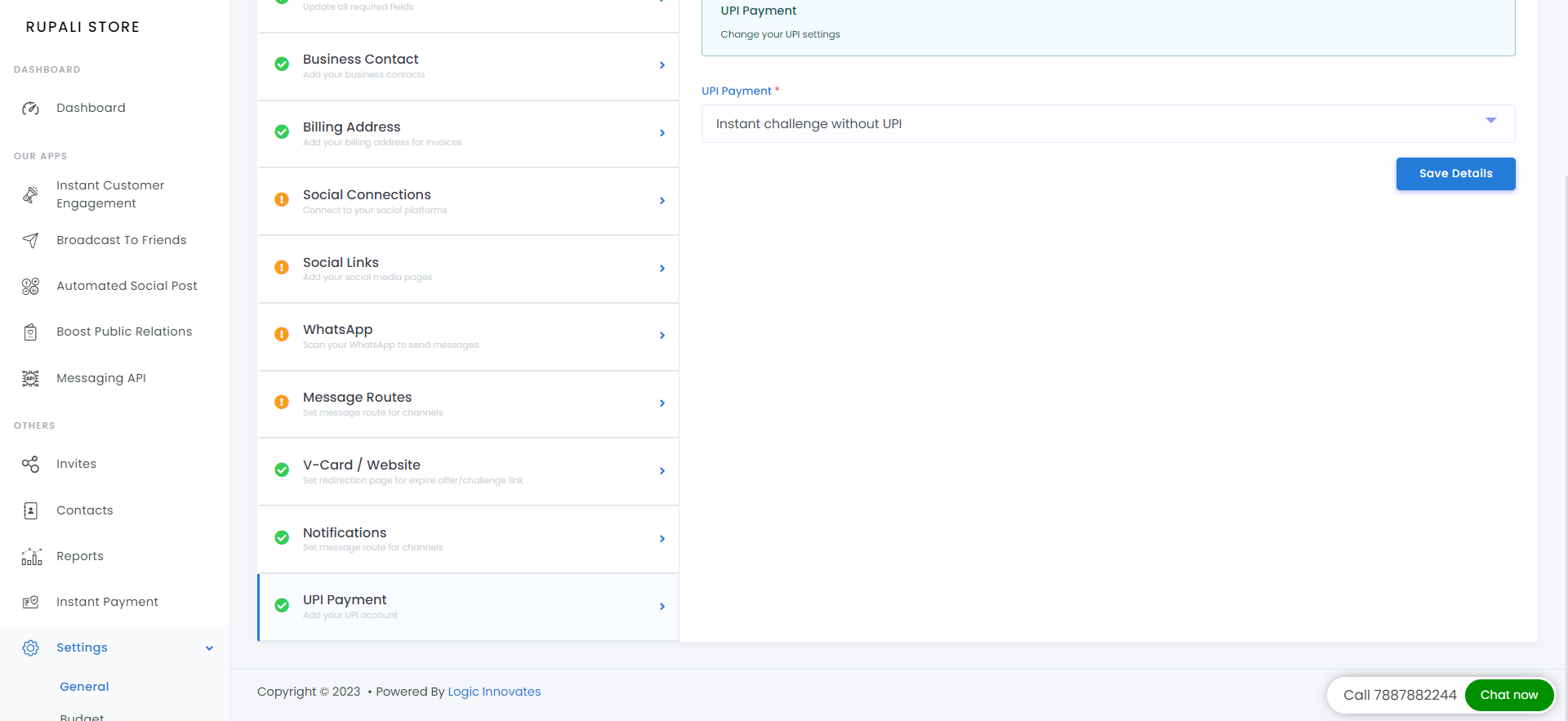The image size is (1568, 721).
Task: Expand V-Card / Website section chevron
Action: (x=662, y=471)
